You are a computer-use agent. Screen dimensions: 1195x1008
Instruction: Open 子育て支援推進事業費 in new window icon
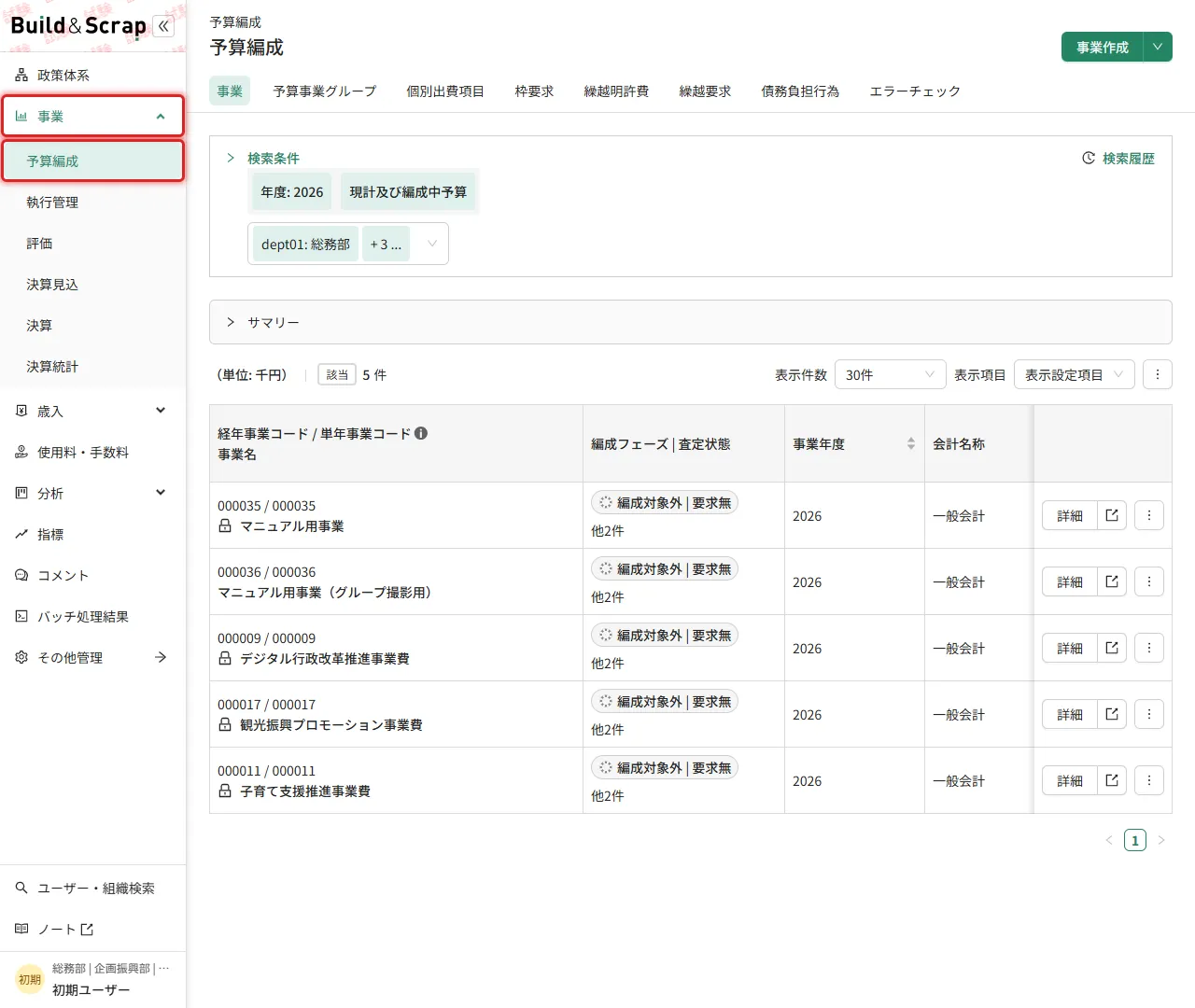pyautogui.click(x=1112, y=781)
